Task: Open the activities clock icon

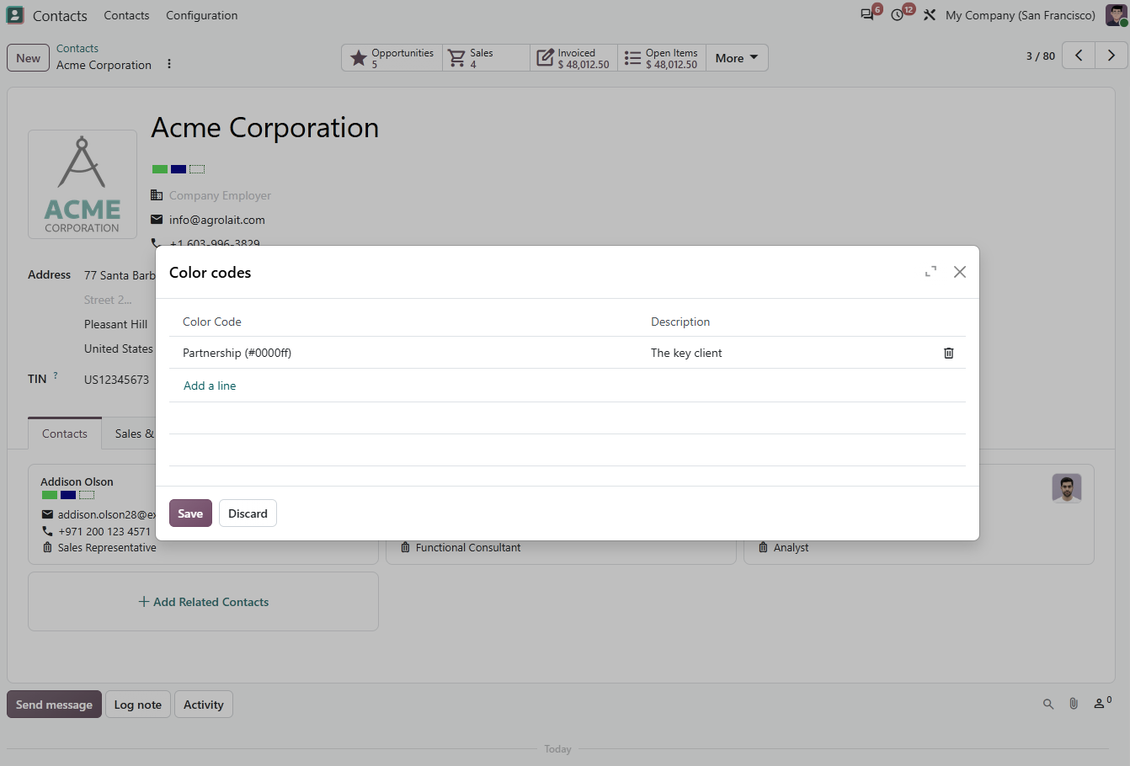Action: click(898, 14)
